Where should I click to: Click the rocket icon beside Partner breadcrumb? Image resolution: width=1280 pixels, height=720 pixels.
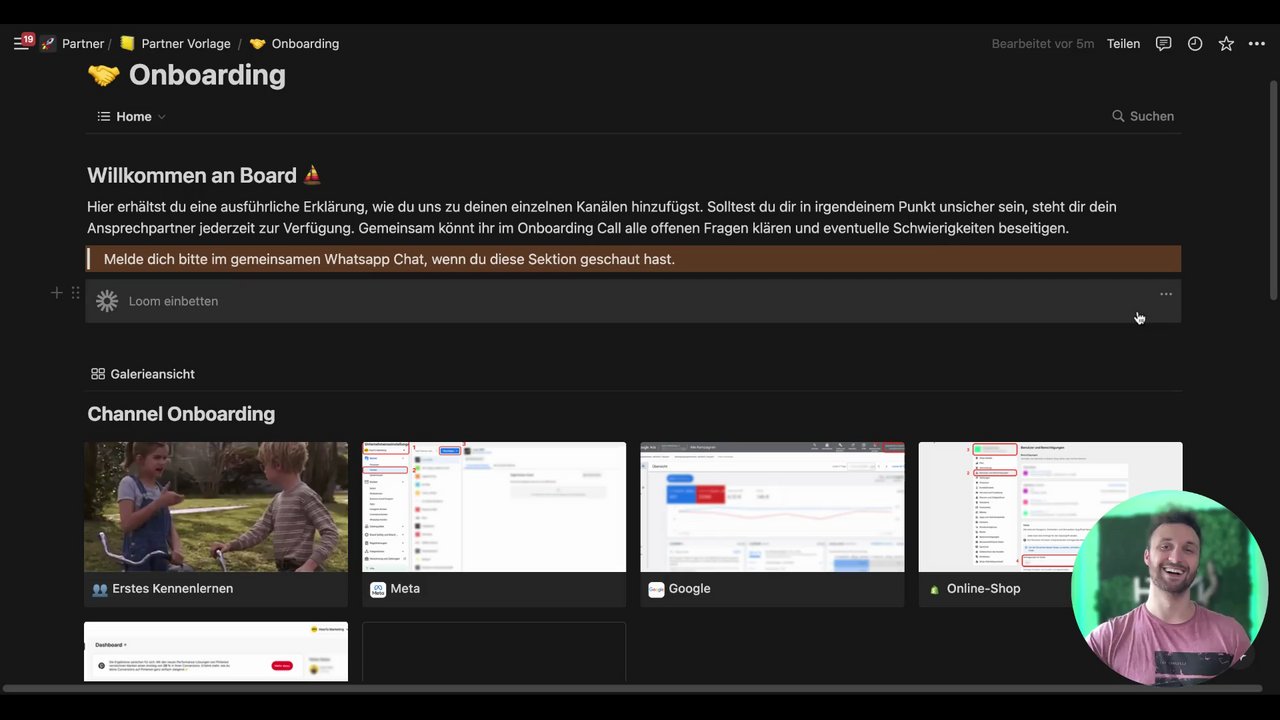[48, 44]
